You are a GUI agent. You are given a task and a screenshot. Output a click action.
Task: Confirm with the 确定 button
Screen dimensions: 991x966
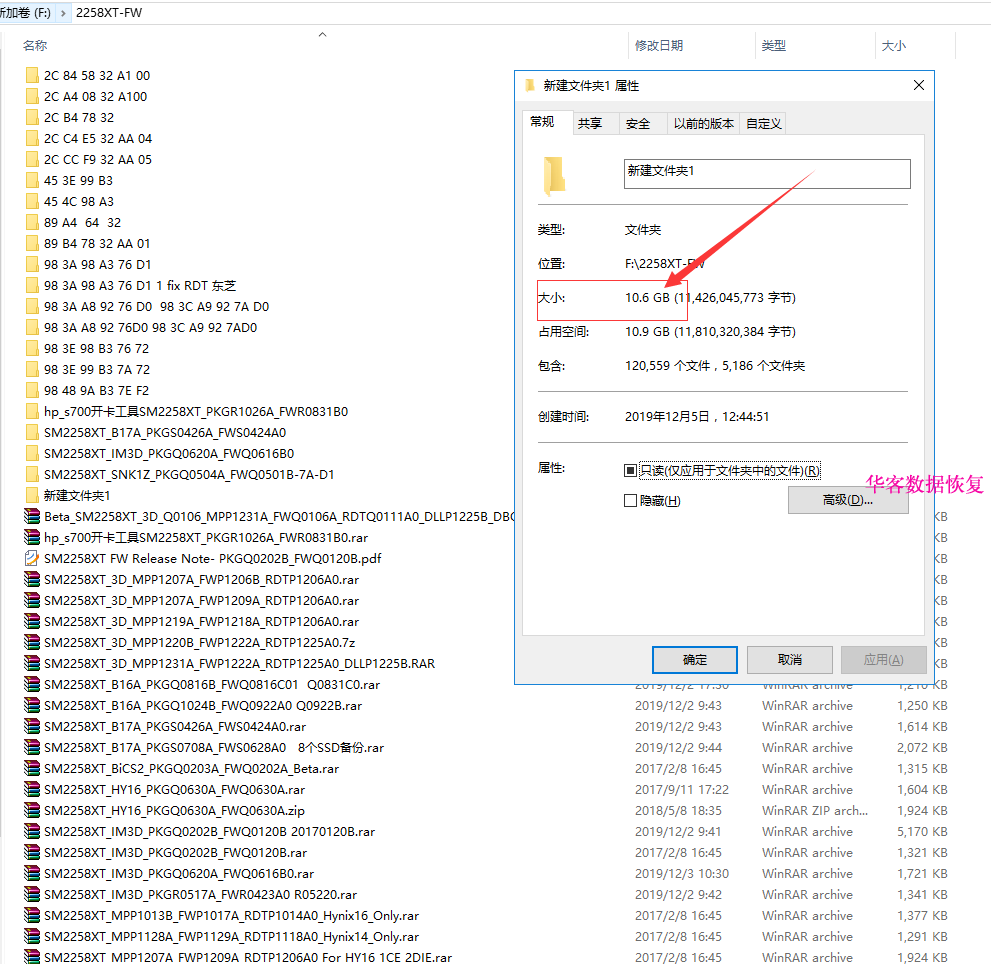[x=695, y=660]
